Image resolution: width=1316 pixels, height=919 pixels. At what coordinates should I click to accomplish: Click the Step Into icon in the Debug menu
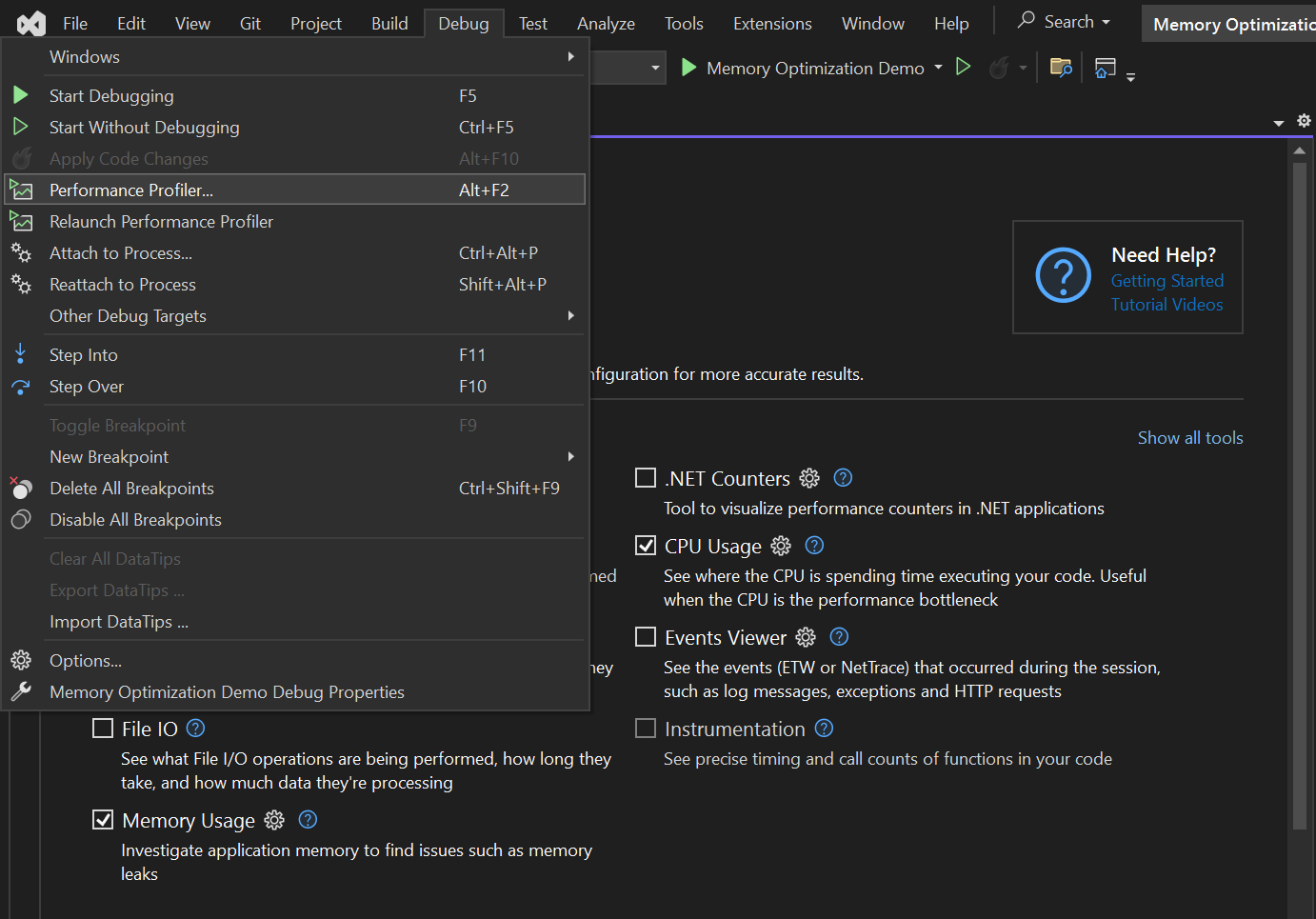tap(21, 353)
